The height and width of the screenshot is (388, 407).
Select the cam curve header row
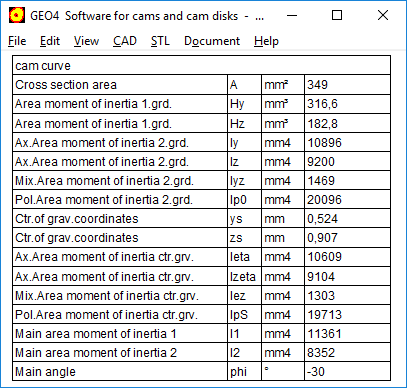pos(201,66)
